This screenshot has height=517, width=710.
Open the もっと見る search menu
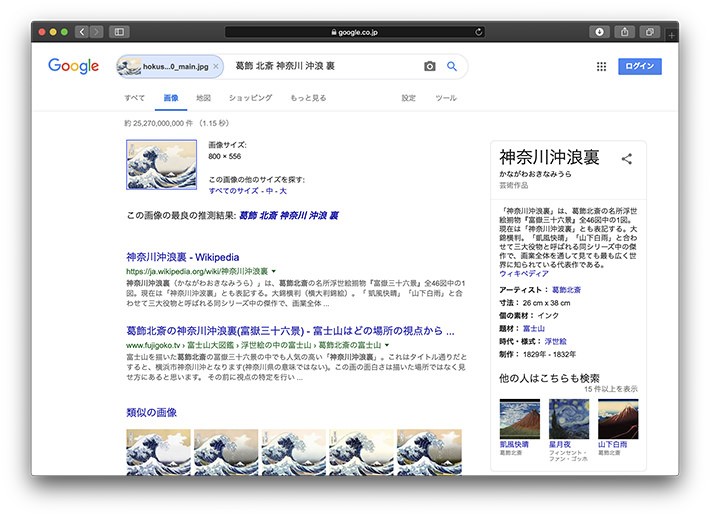click(x=308, y=98)
